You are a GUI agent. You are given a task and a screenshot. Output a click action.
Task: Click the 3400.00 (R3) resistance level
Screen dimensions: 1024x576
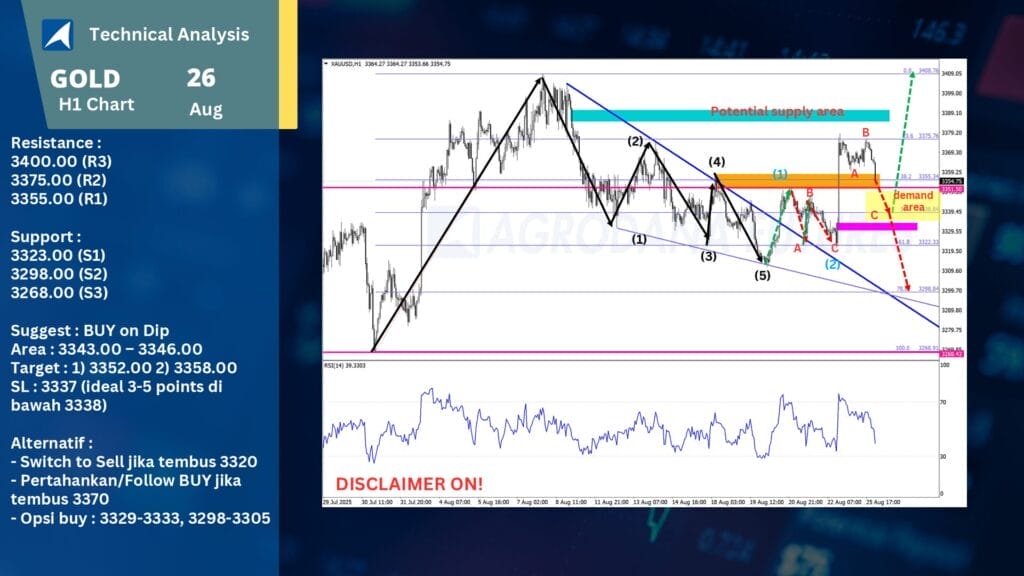tap(61, 161)
